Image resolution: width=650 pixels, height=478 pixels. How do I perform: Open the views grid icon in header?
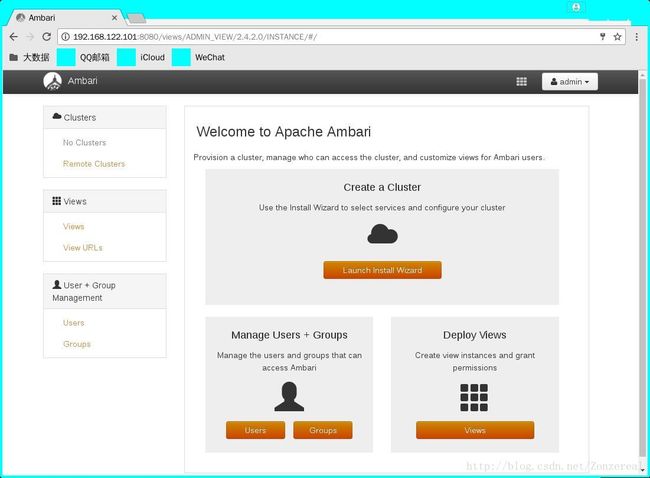point(521,82)
